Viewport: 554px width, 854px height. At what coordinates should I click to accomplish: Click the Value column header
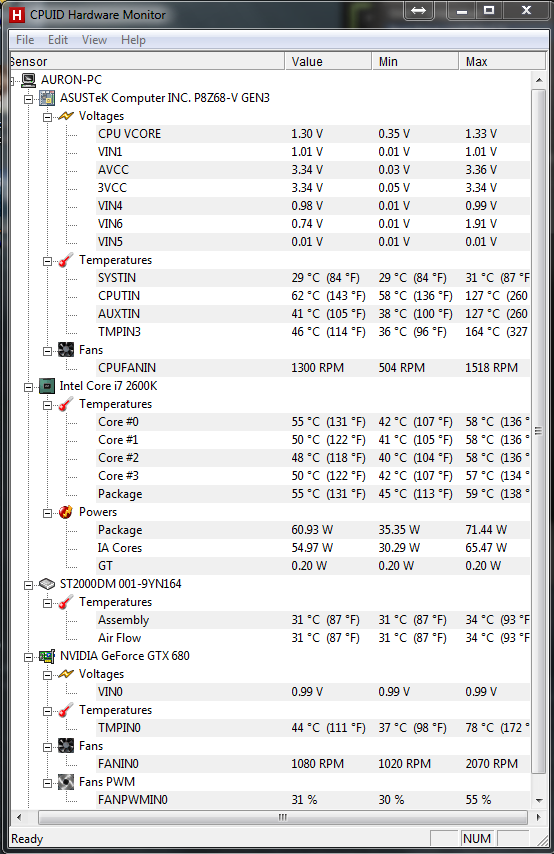328,62
